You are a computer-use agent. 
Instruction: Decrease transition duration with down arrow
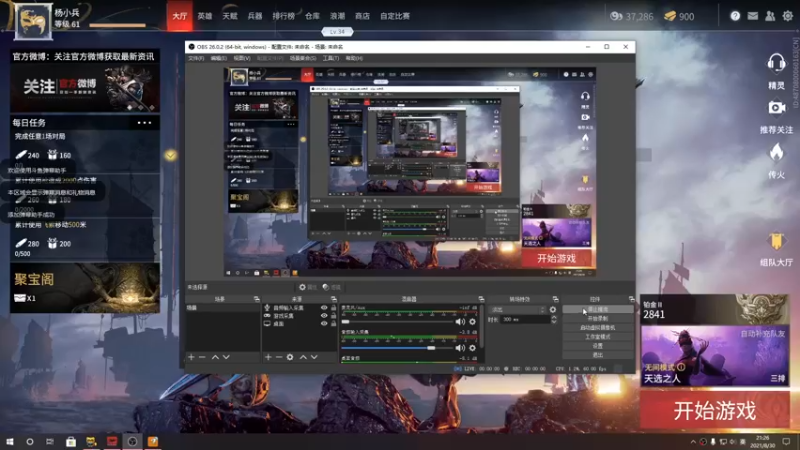pyautogui.click(x=554, y=322)
